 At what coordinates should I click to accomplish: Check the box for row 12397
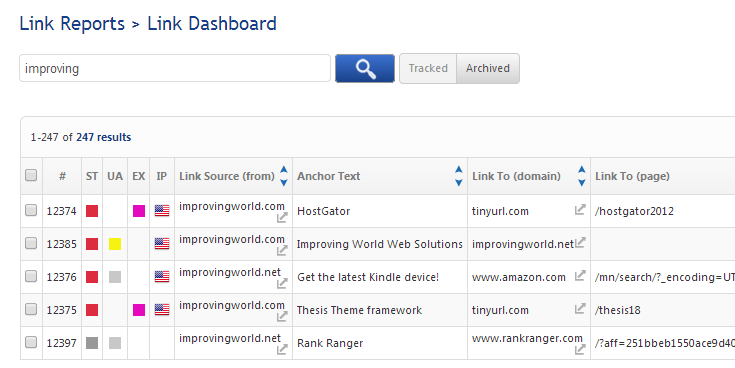click(x=31, y=342)
